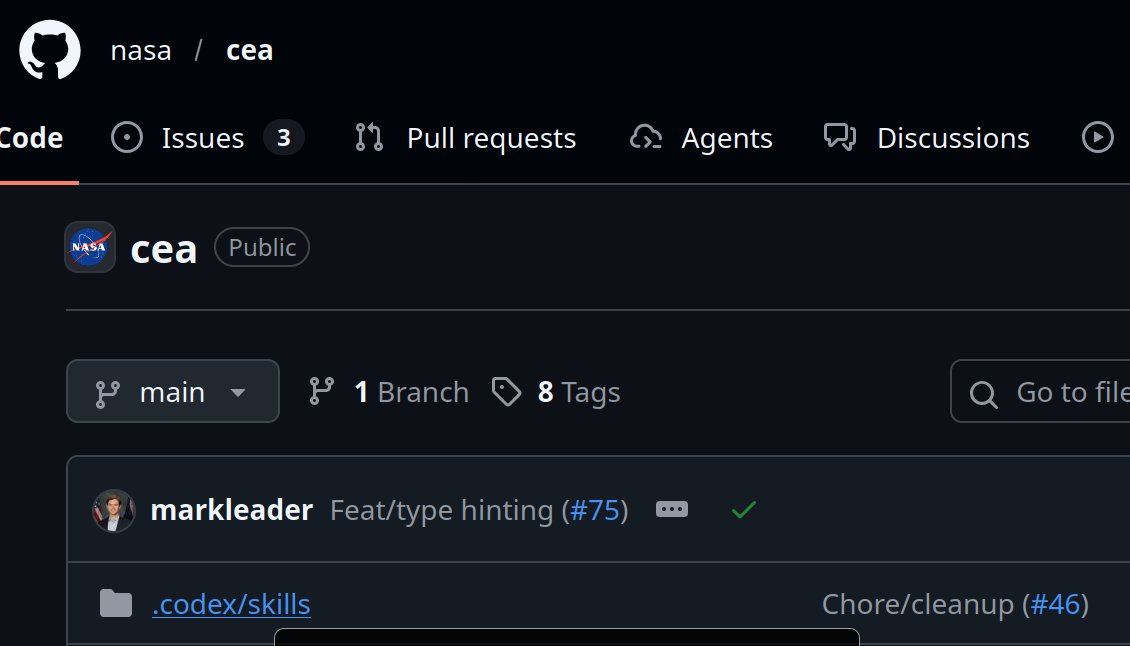The width and height of the screenshot is (1130, 646).
Task: Show the green check status details
Action: click(744, 510)
